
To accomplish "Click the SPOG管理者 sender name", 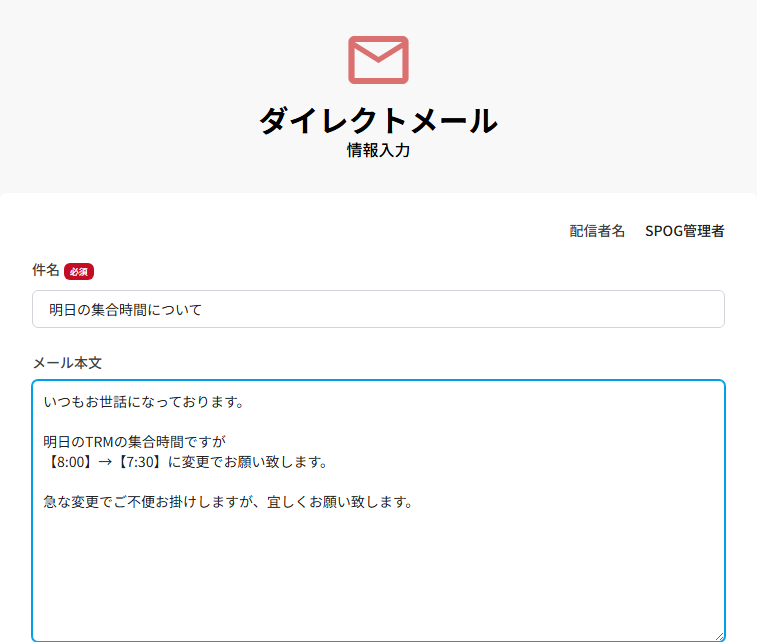I will pyautogui.click(x=685, y=231).
